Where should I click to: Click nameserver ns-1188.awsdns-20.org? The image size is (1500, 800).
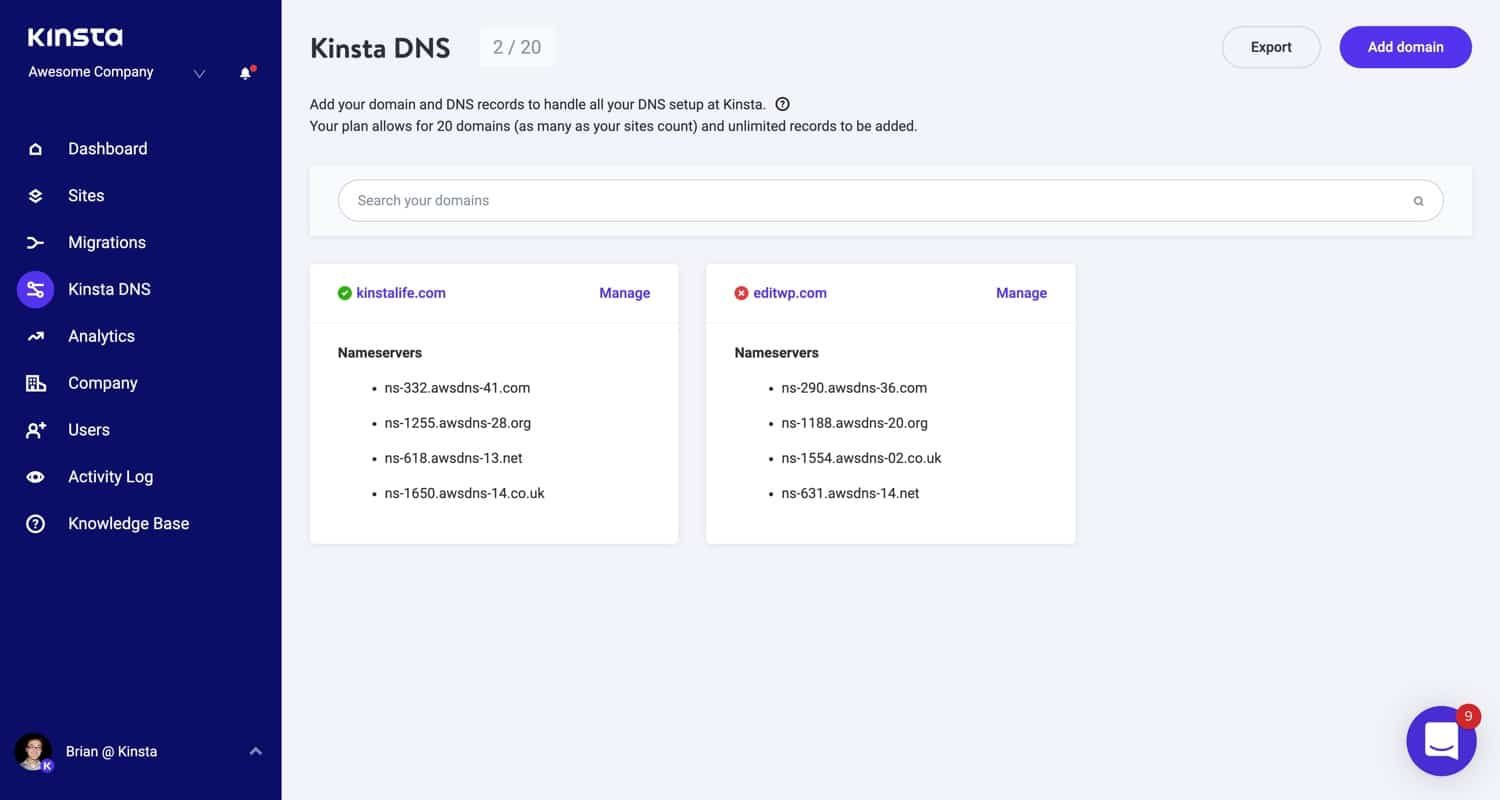[855, 423]
